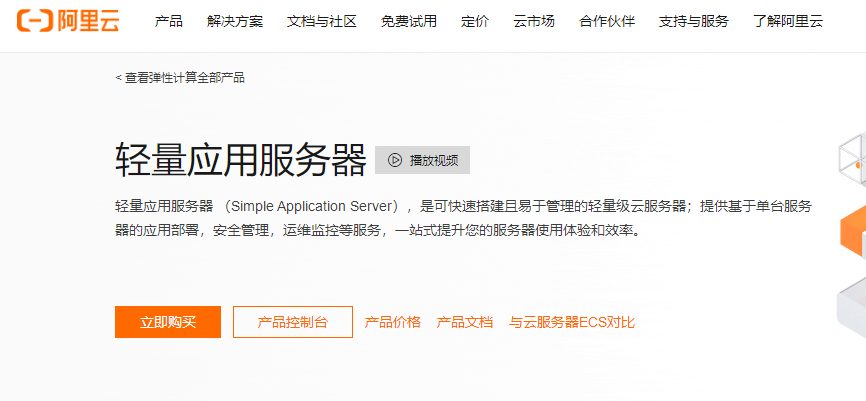Click the 立即购买 button
The image size is (866, 401).
(168, 322)
